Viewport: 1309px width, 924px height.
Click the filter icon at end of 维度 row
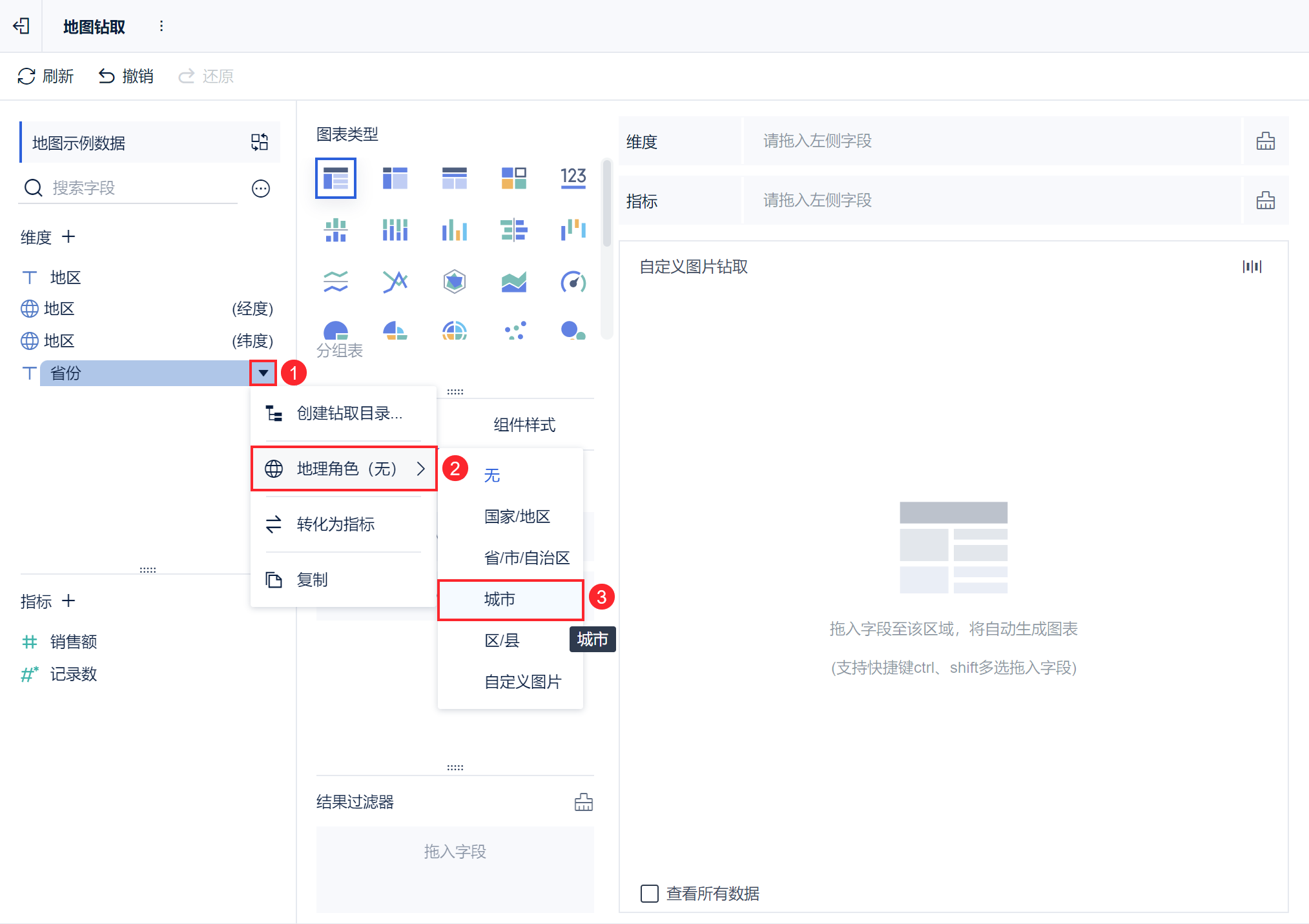point(1265,141)
